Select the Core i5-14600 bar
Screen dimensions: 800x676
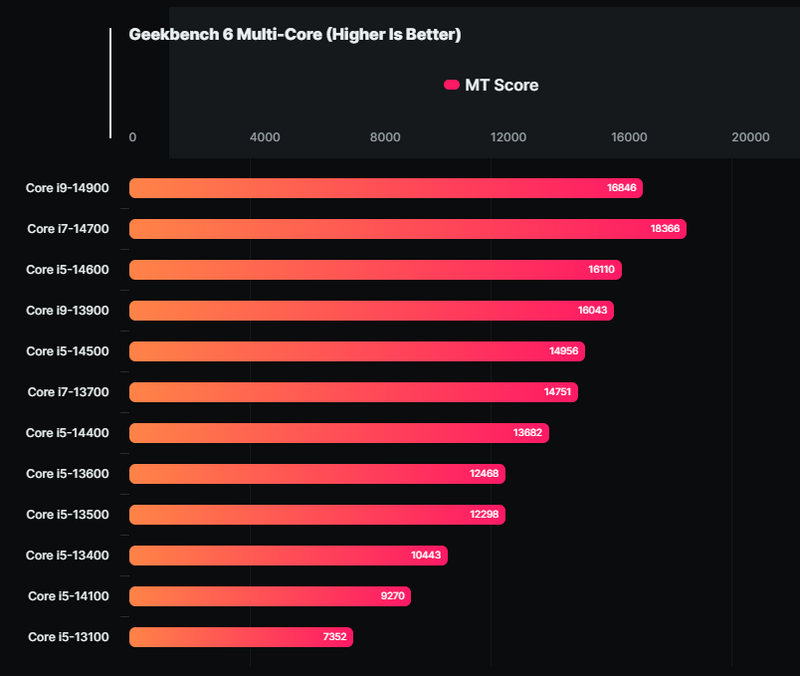[375, 270]
